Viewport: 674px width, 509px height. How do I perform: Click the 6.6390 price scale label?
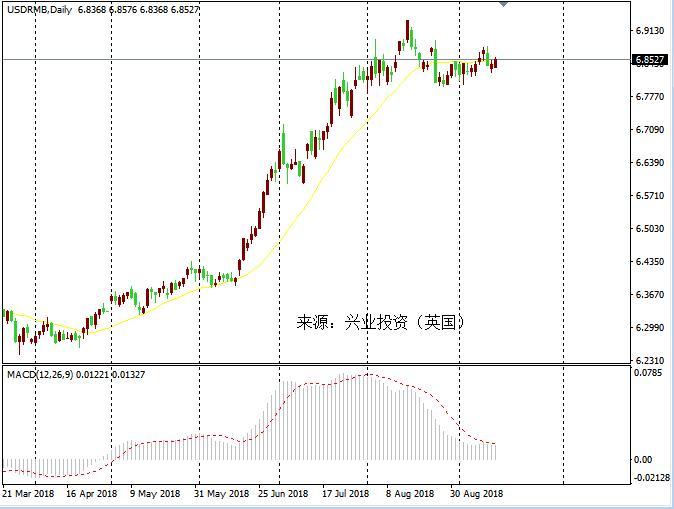click(649, 163)
